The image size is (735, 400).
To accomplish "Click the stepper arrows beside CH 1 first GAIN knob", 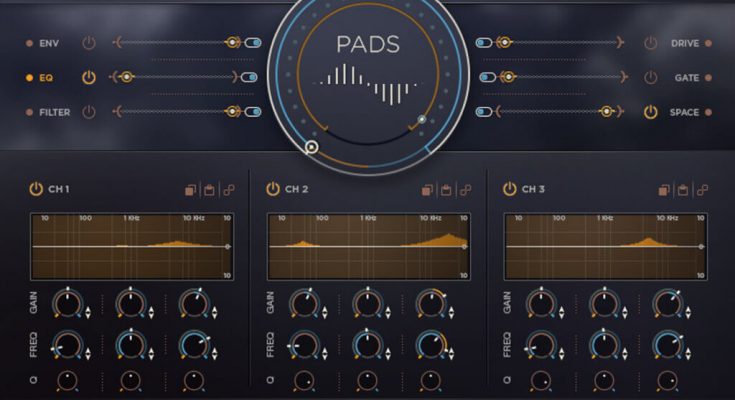I will coord(89,312).
